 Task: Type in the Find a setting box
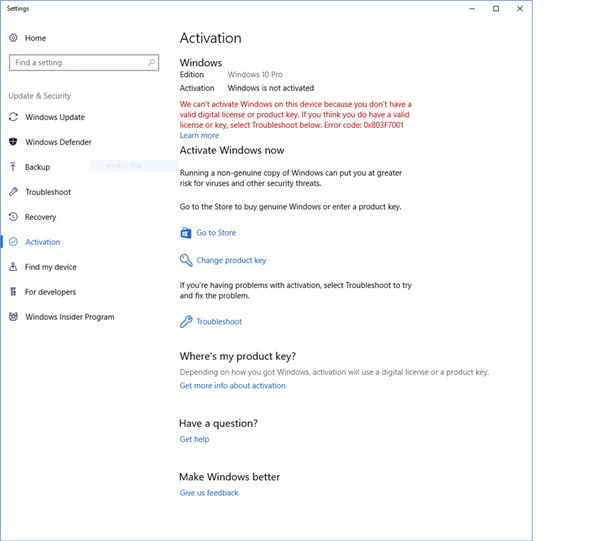pos(78,62)
